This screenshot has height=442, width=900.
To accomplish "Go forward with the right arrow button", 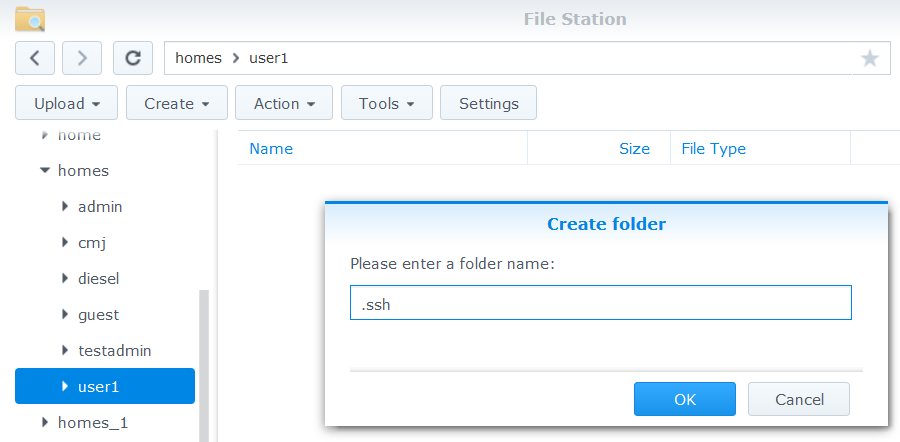I will point(82,58).
